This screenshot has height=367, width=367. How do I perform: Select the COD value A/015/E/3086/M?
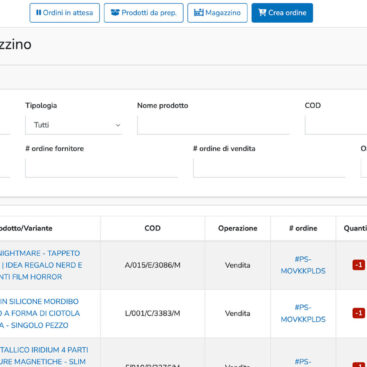[153, 265]
